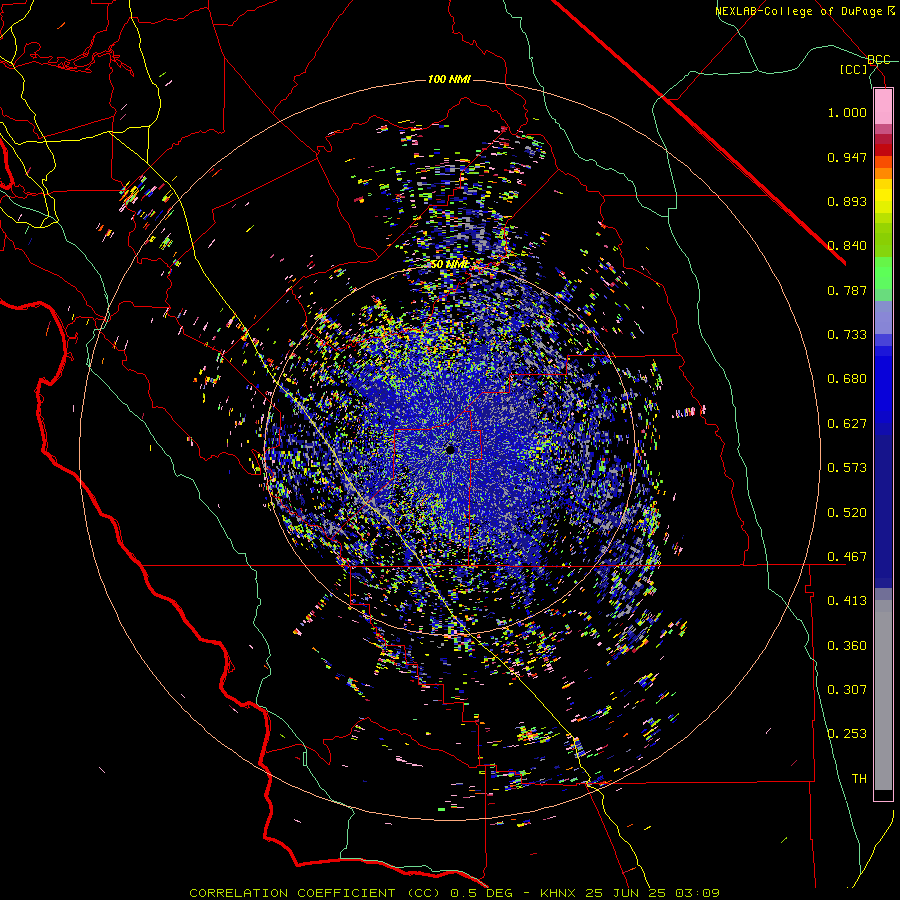The image size is (900, 900).
Task: Select the 0.947 colorbar label
Action: point(847,157)
